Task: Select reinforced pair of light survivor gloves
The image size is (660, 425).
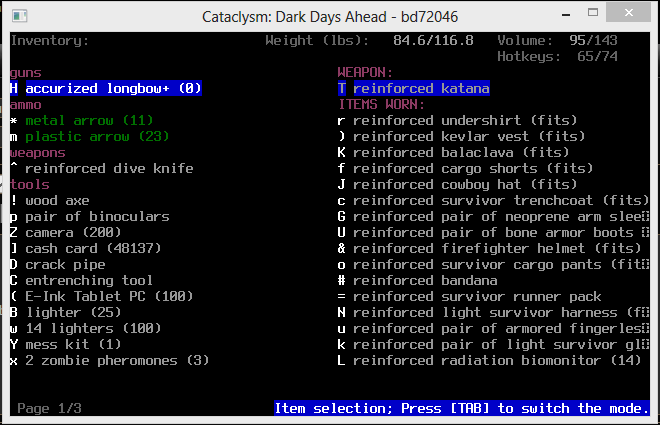Action: (x=493, y=345)
